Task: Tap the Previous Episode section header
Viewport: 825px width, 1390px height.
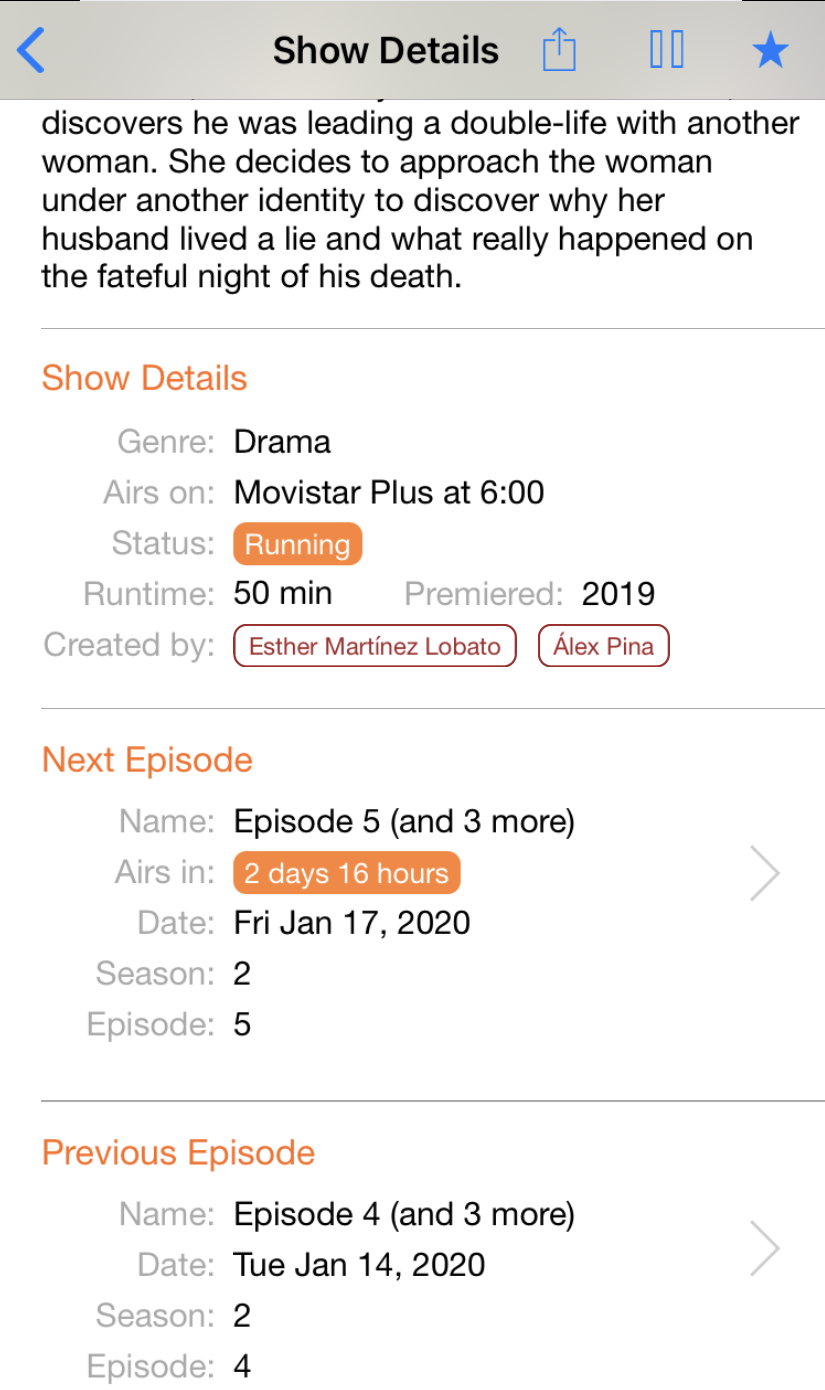Action: tap(178, 1153)
